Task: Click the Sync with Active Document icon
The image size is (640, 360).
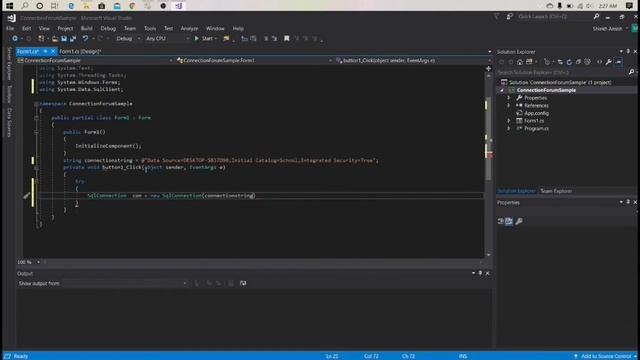Action: point(560,62)
